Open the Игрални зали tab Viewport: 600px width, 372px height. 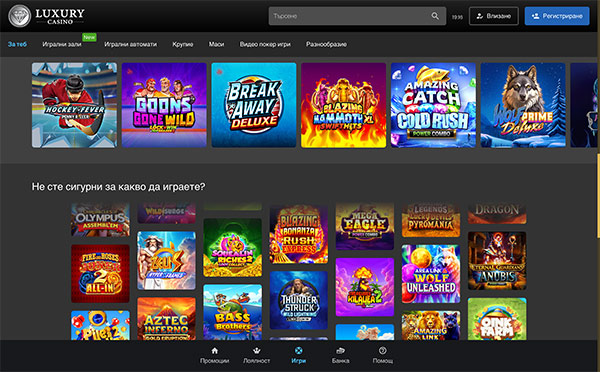click(x=62, y=44)
